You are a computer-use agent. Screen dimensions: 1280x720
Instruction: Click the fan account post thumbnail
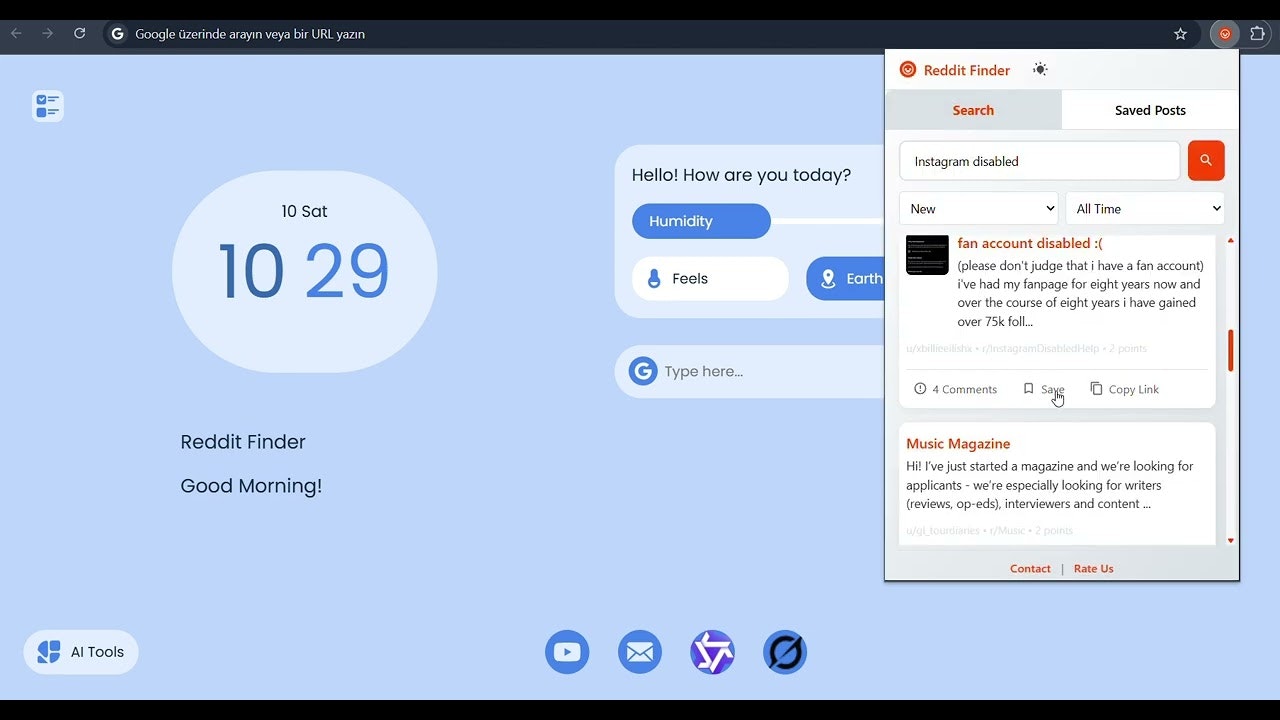(927, 255)
